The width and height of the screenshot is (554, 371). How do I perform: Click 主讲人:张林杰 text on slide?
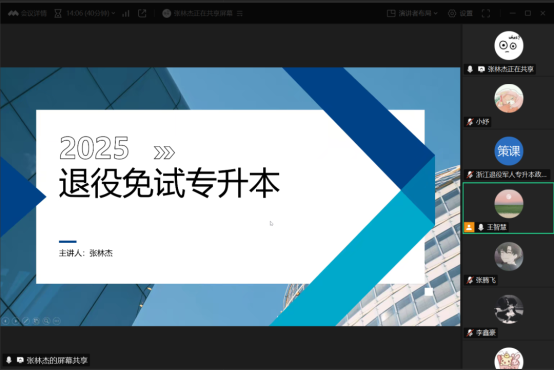pyautogui.click(x=86, y=253)
